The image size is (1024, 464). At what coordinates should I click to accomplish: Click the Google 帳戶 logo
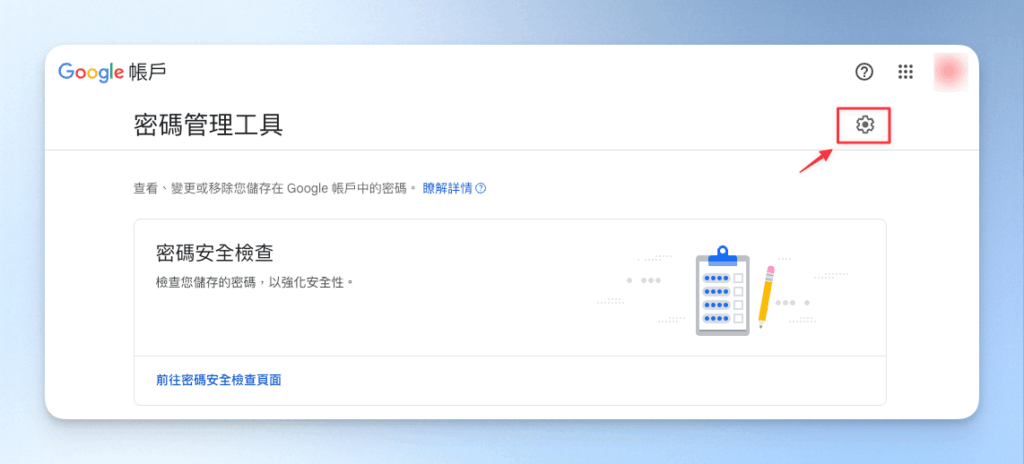pos(112,72)
